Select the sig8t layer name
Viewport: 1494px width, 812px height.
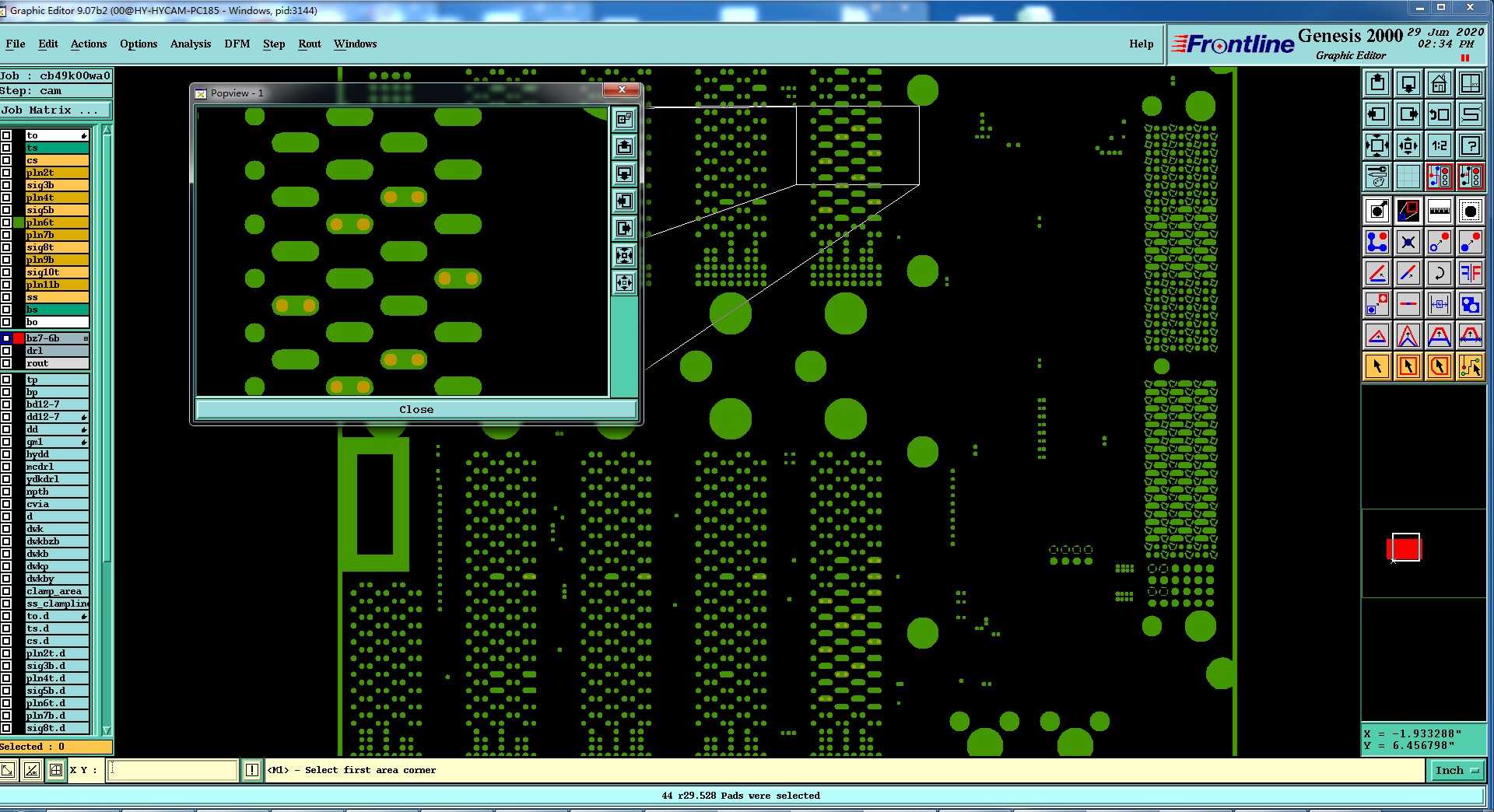pos(57,247)
